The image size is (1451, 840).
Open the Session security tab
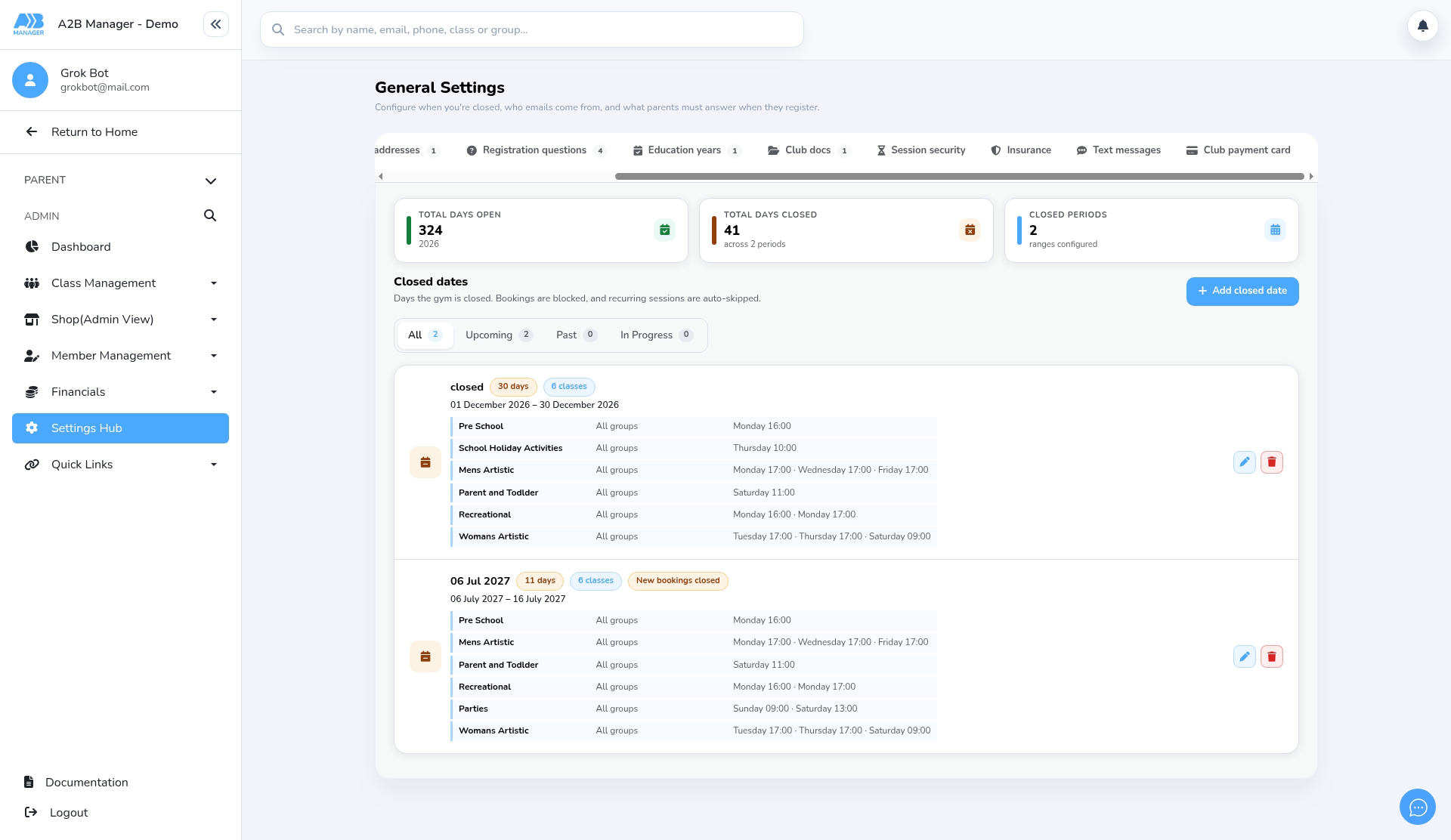[920, 150]
